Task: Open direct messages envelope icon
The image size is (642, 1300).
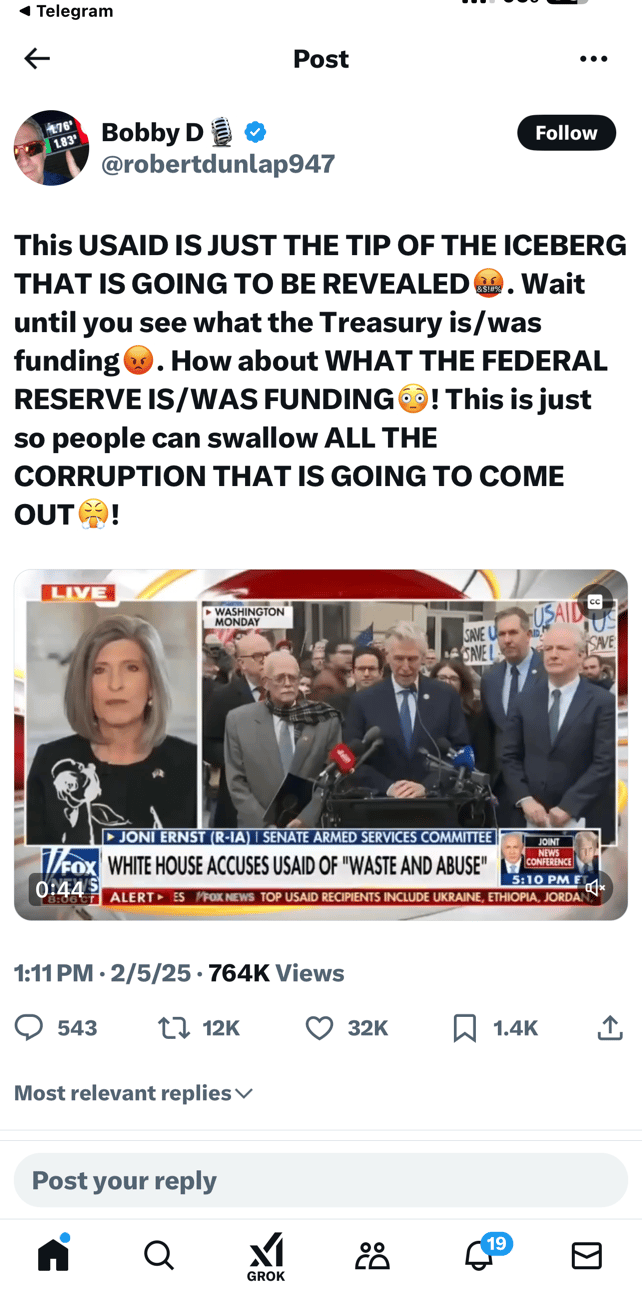Action: point(587,1255)
